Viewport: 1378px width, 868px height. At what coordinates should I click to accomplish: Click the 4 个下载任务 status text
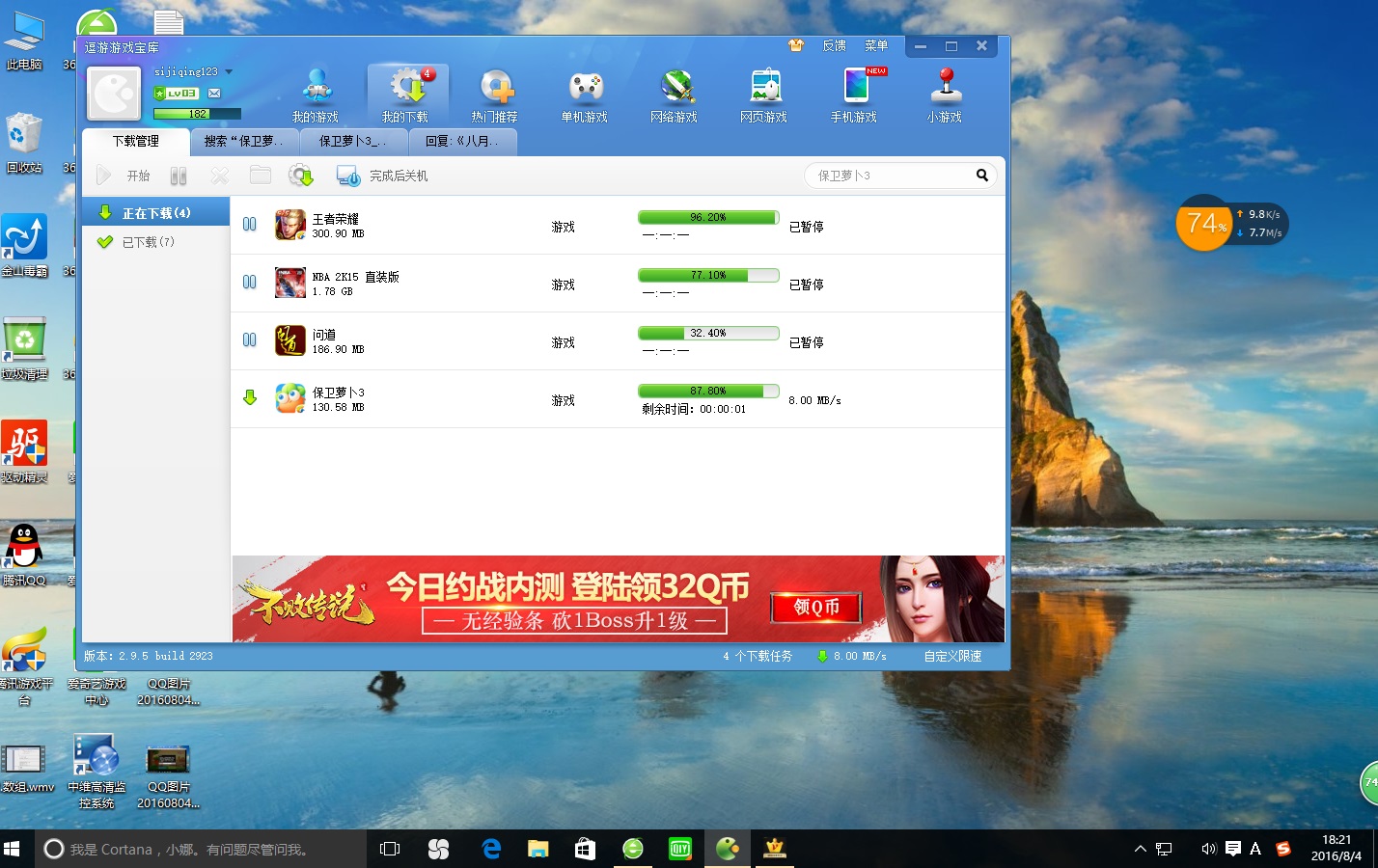[757, 656]
